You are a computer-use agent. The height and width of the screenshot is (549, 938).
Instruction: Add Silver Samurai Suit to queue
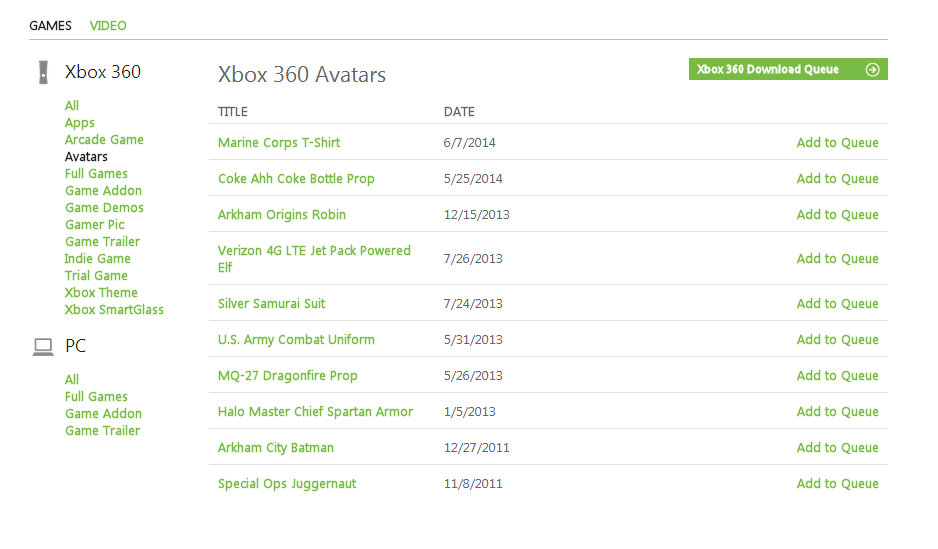click(837, 304)
